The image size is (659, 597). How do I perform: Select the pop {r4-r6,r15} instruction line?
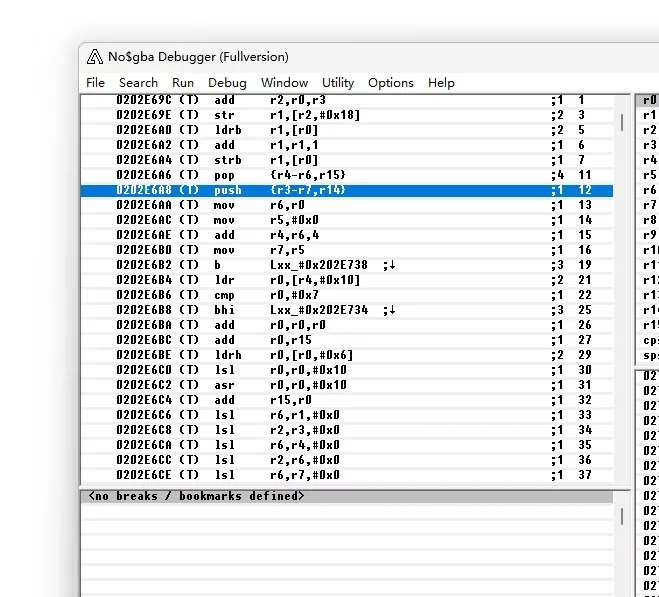(300, 175)
